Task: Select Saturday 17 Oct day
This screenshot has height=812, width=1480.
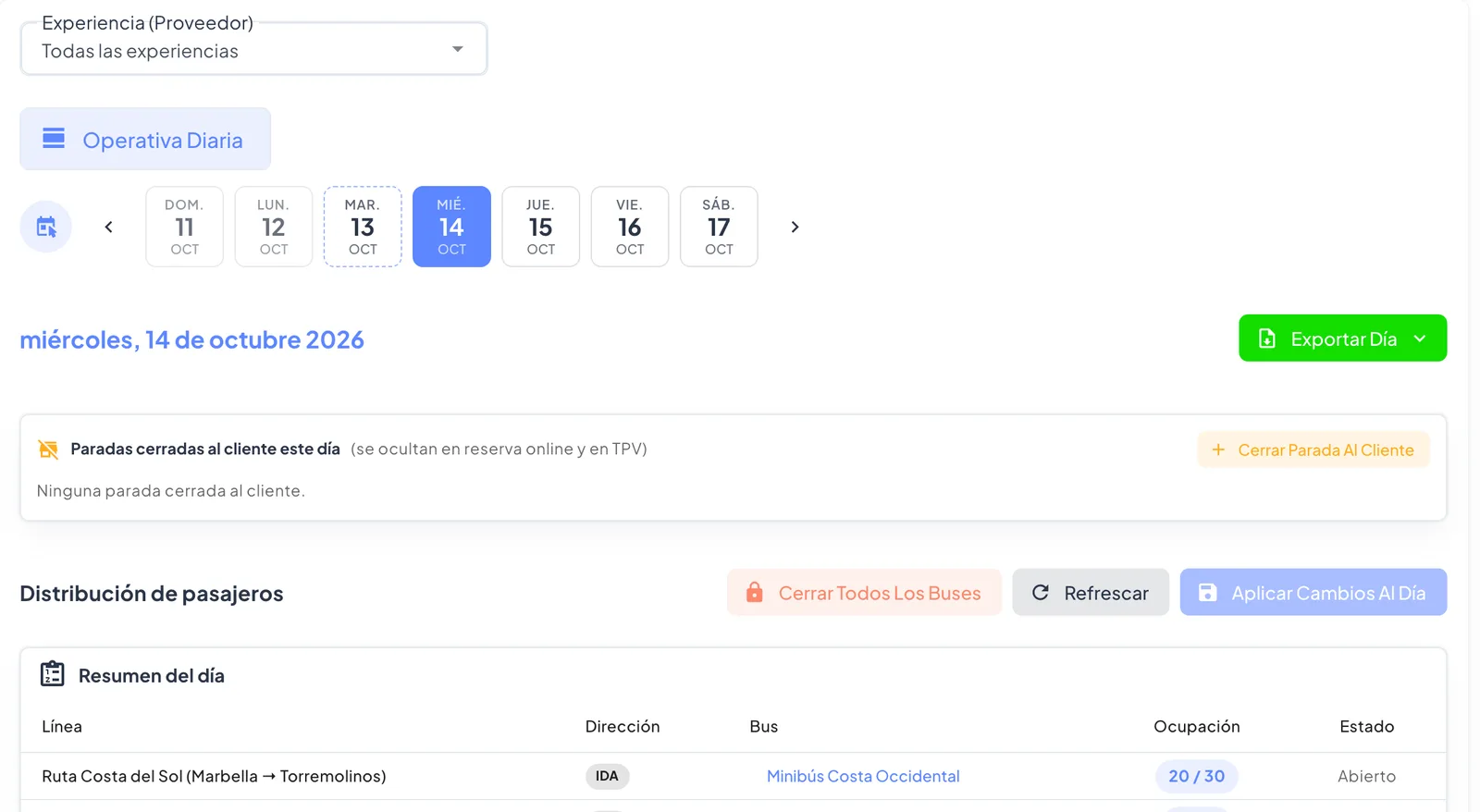Action: [x=719, y=227]
